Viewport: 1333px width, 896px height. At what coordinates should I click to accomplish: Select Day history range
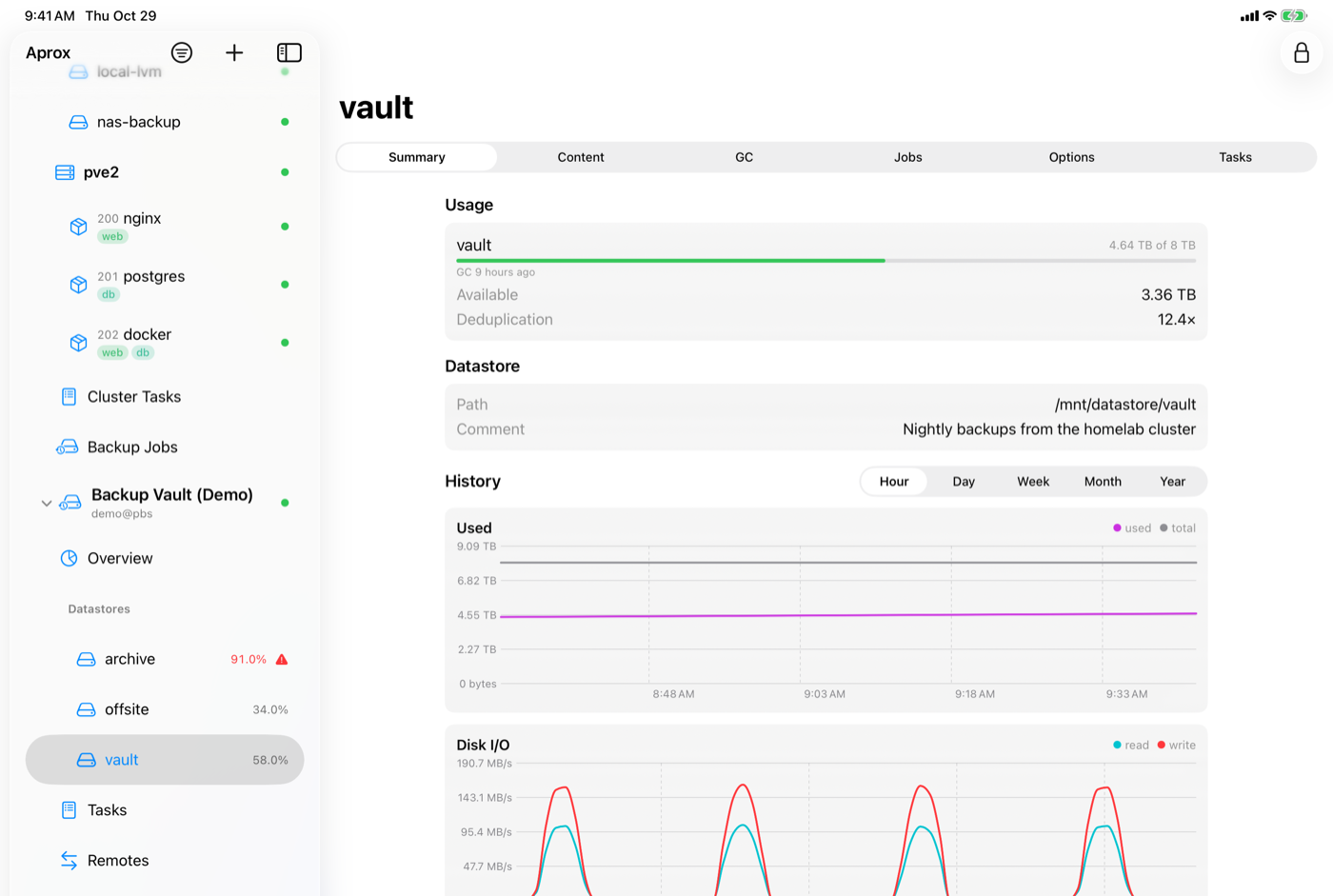click(964, 482)
